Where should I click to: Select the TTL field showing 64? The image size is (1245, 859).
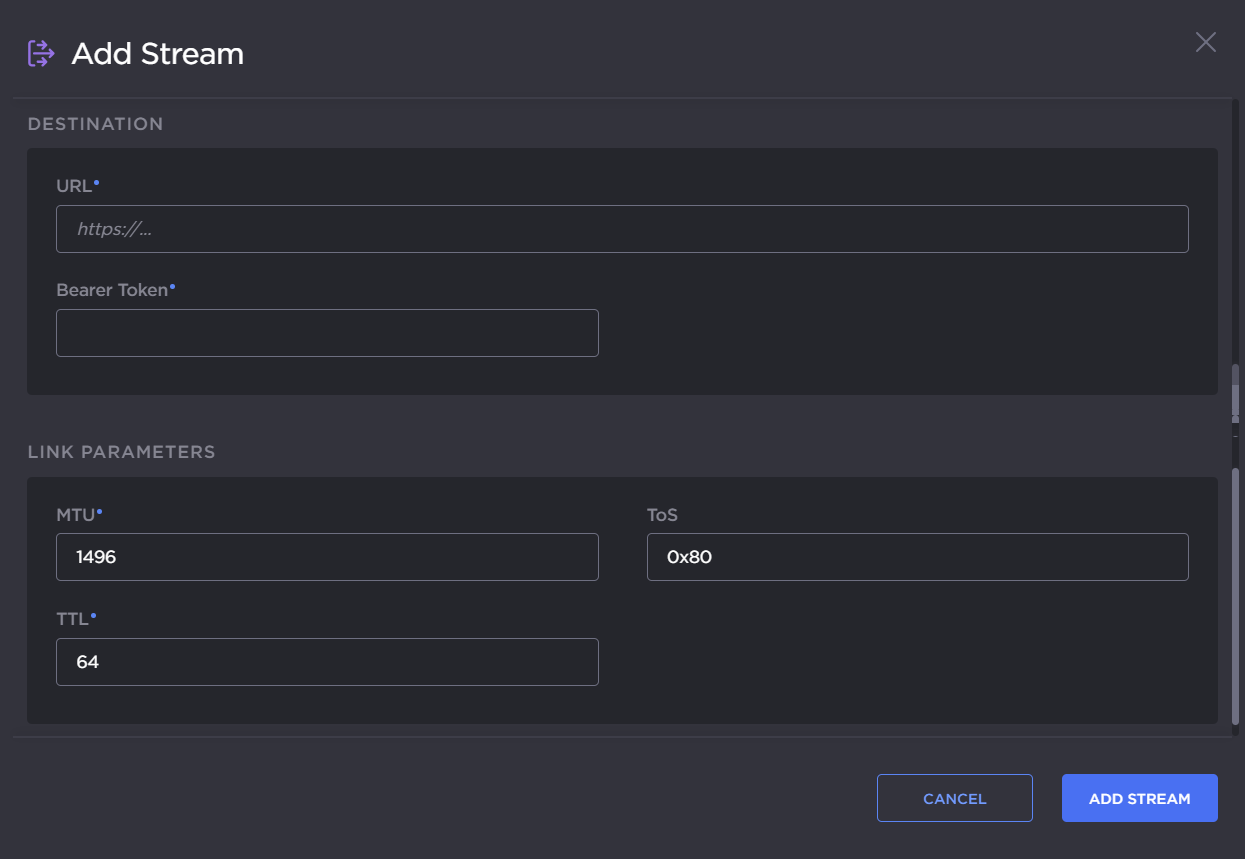point(327,662)
